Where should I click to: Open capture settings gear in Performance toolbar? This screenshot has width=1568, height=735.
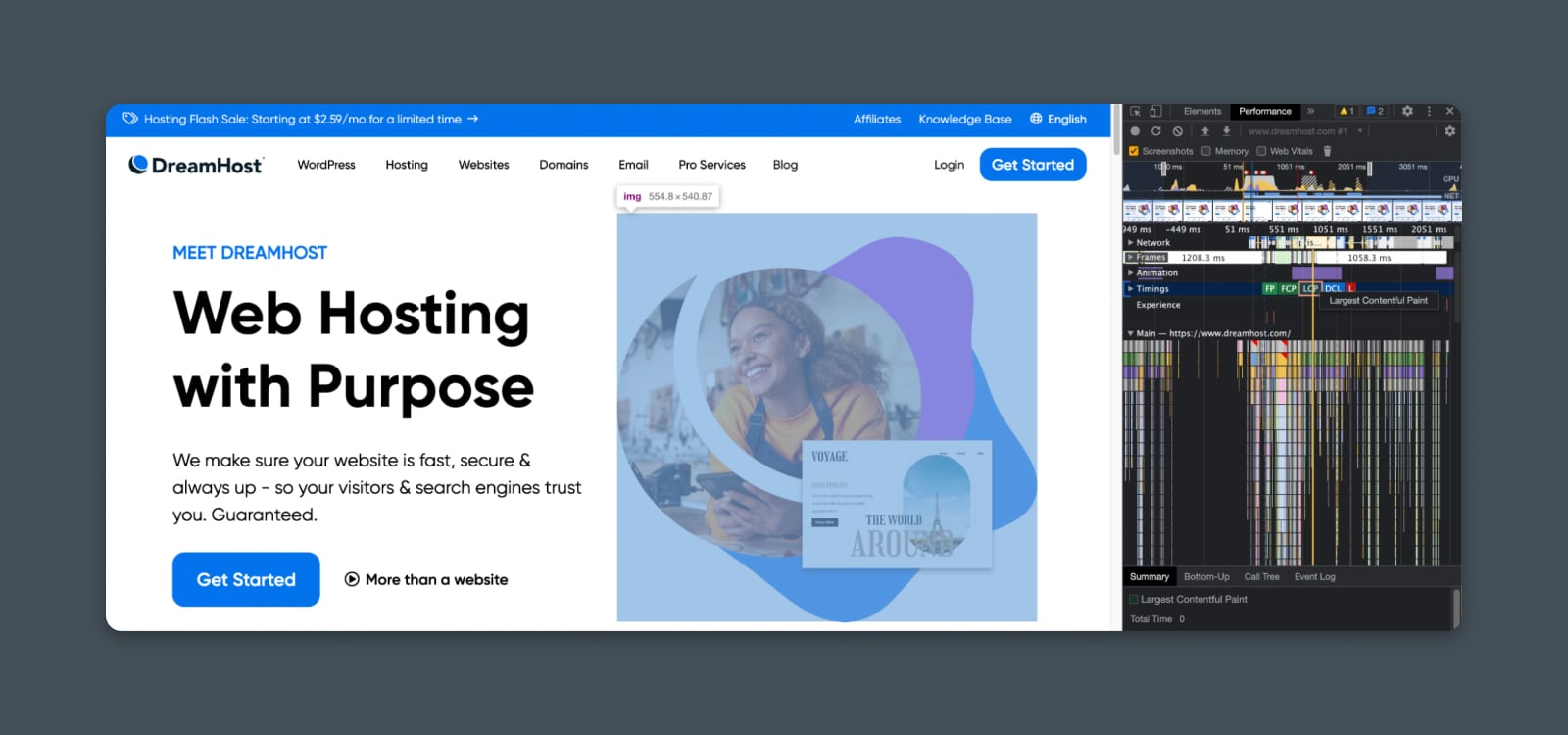pyautogui.click(x=1449, y=131)
